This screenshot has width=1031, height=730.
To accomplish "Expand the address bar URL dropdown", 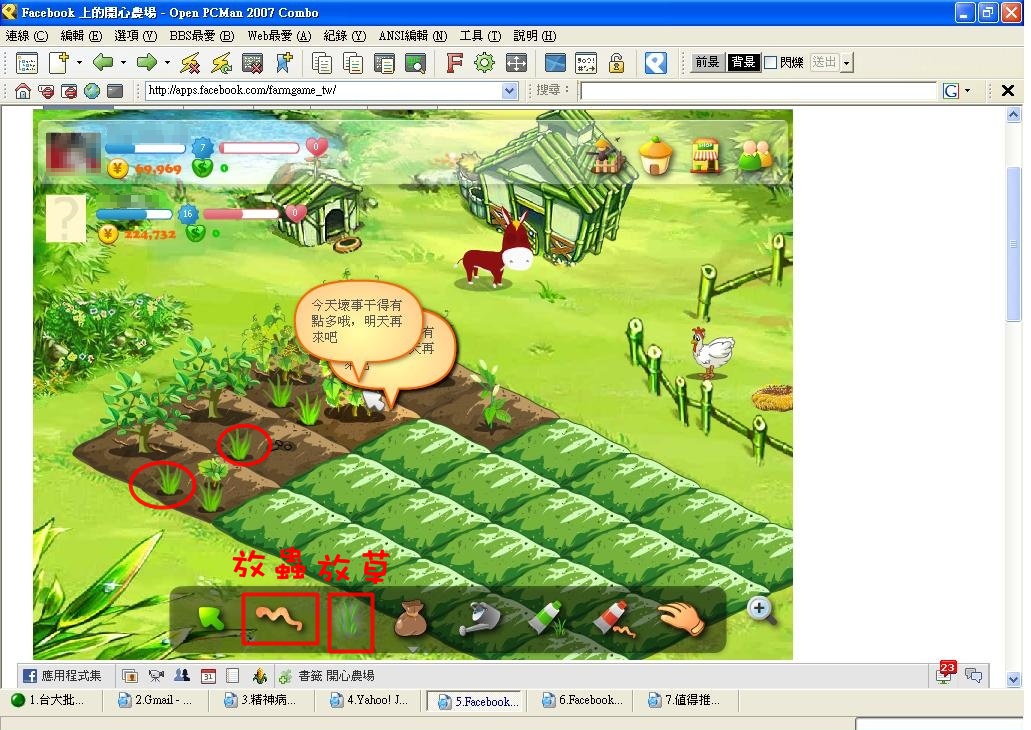I will [x=510, y=91].
